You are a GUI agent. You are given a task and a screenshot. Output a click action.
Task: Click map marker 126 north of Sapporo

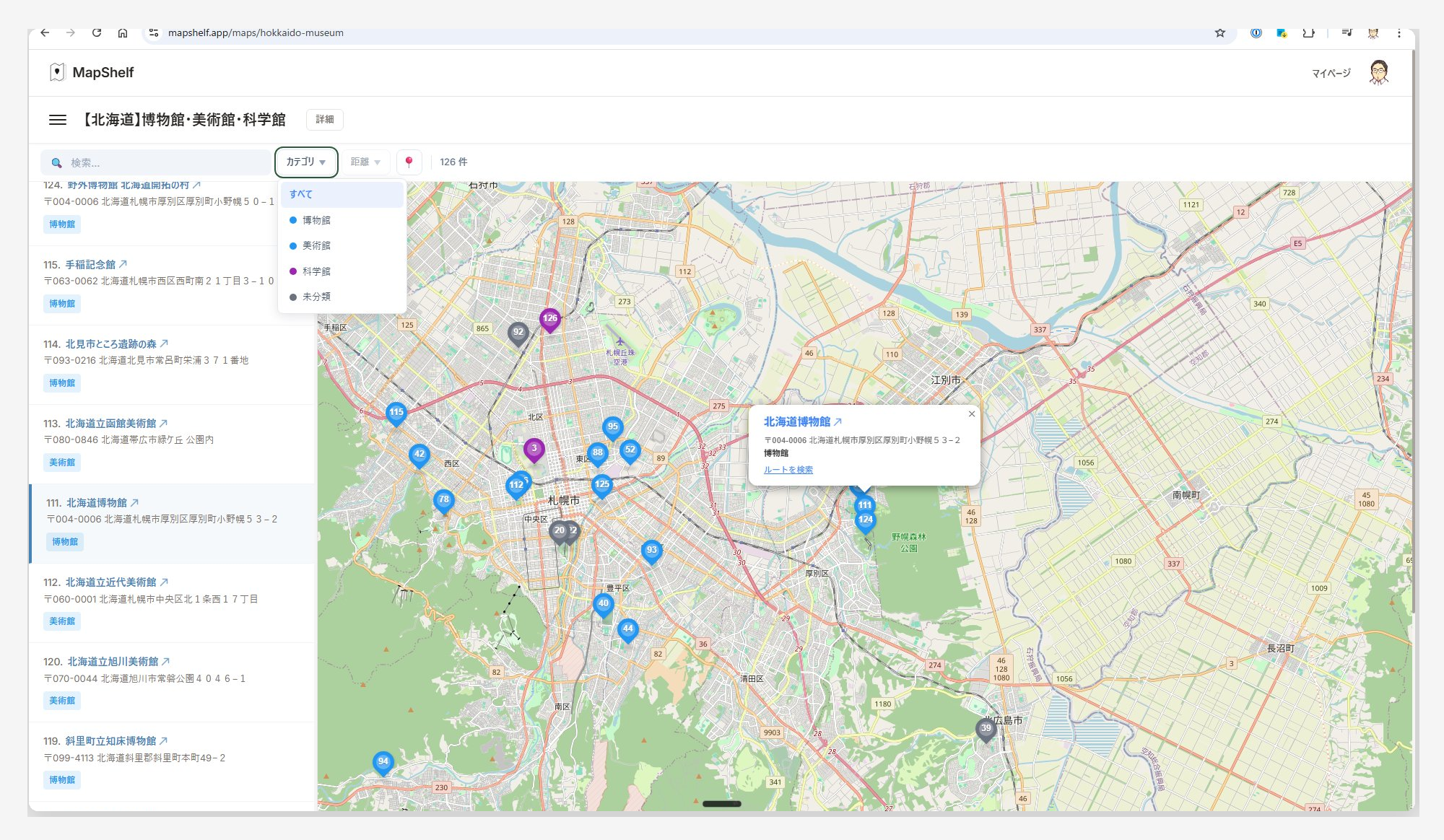click(550, 317)
